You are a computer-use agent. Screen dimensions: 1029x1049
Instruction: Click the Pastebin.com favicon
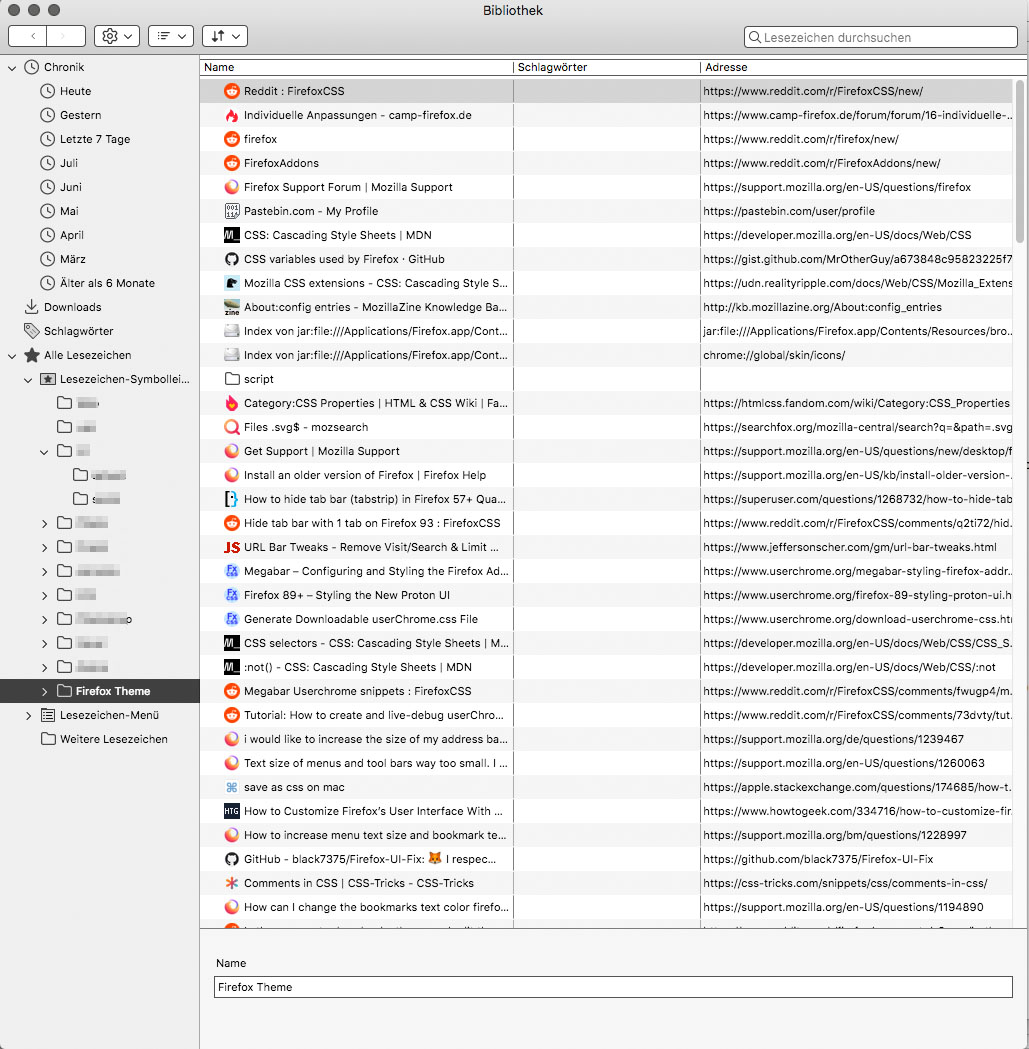pyautogui.click(x=231, y=211)
